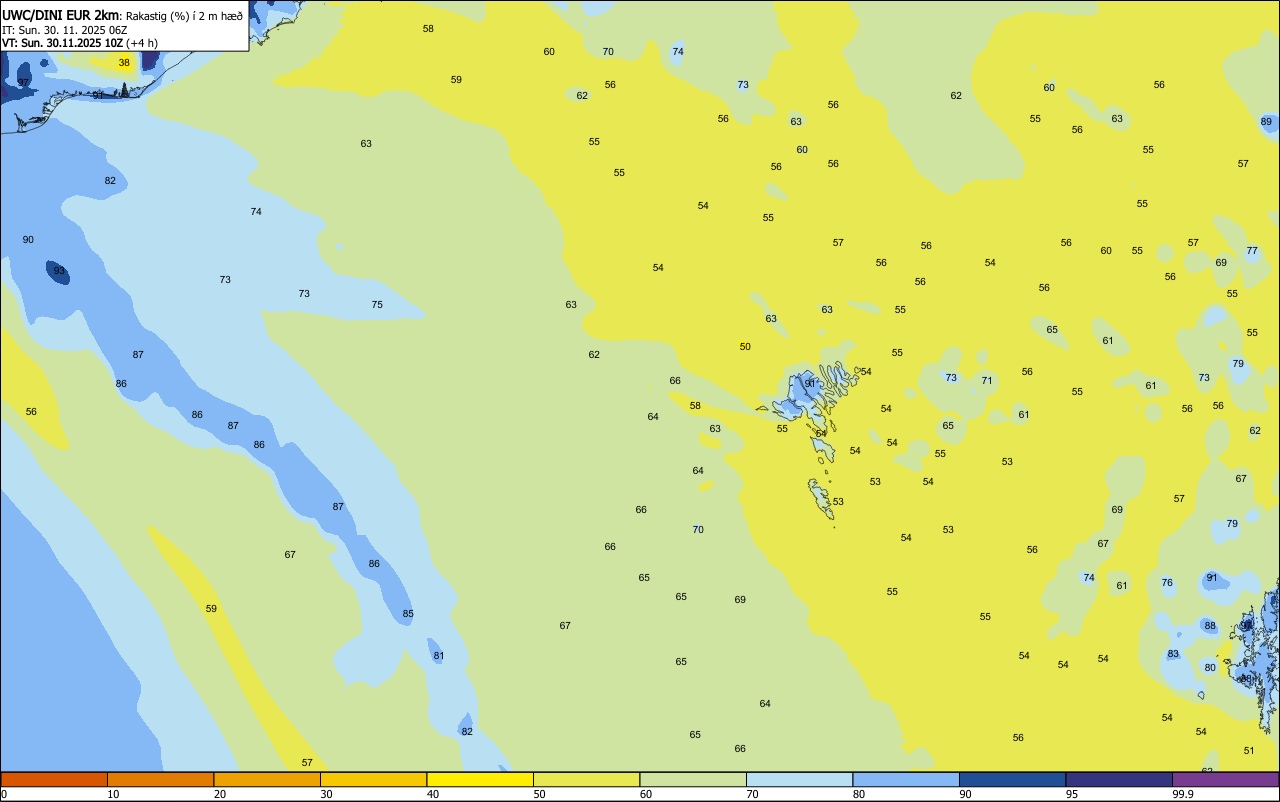Click the title text 'UWC/DINI EUR 2km'
This screenshot has height=802, width=1280.
tap(60, 15)
